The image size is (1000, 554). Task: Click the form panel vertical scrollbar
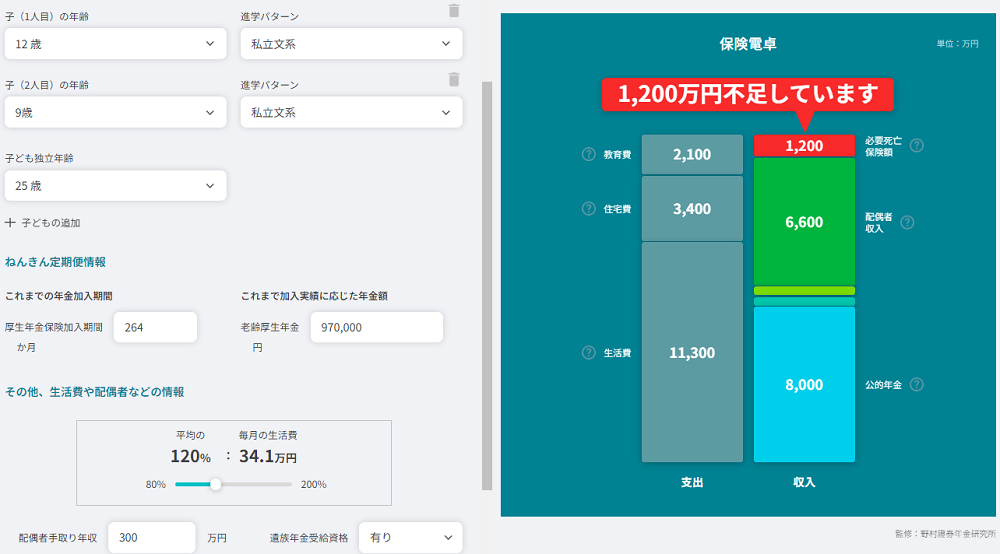[487, 280]
